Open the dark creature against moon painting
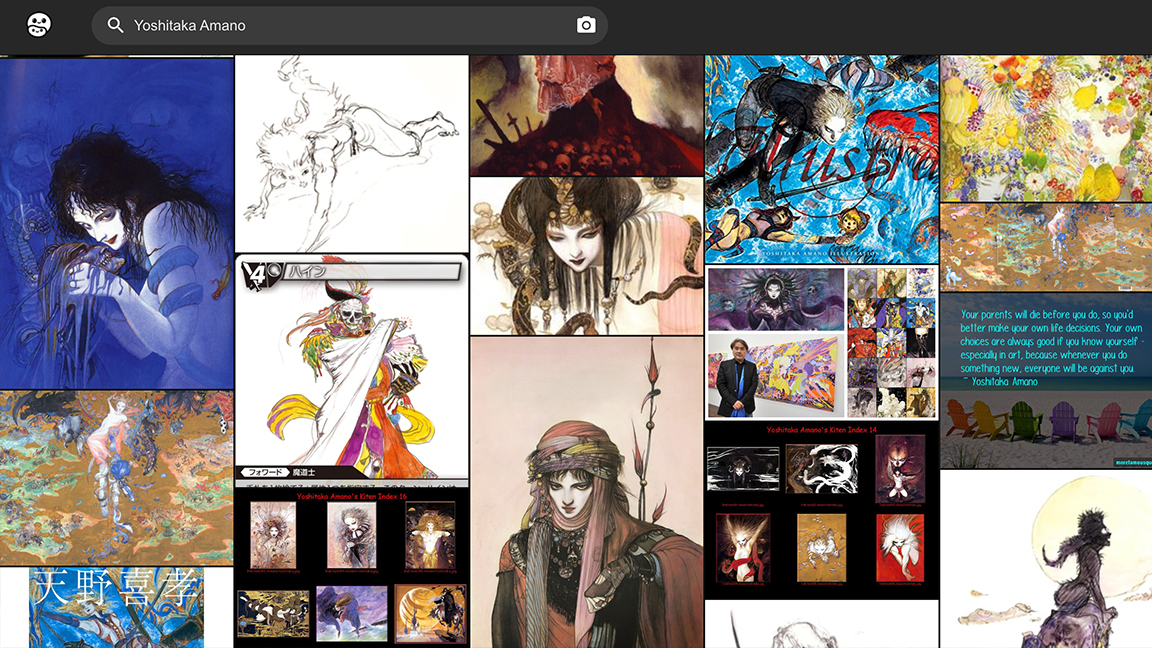The width and height of the screenshot is (1152, 648). (1046, 559)
